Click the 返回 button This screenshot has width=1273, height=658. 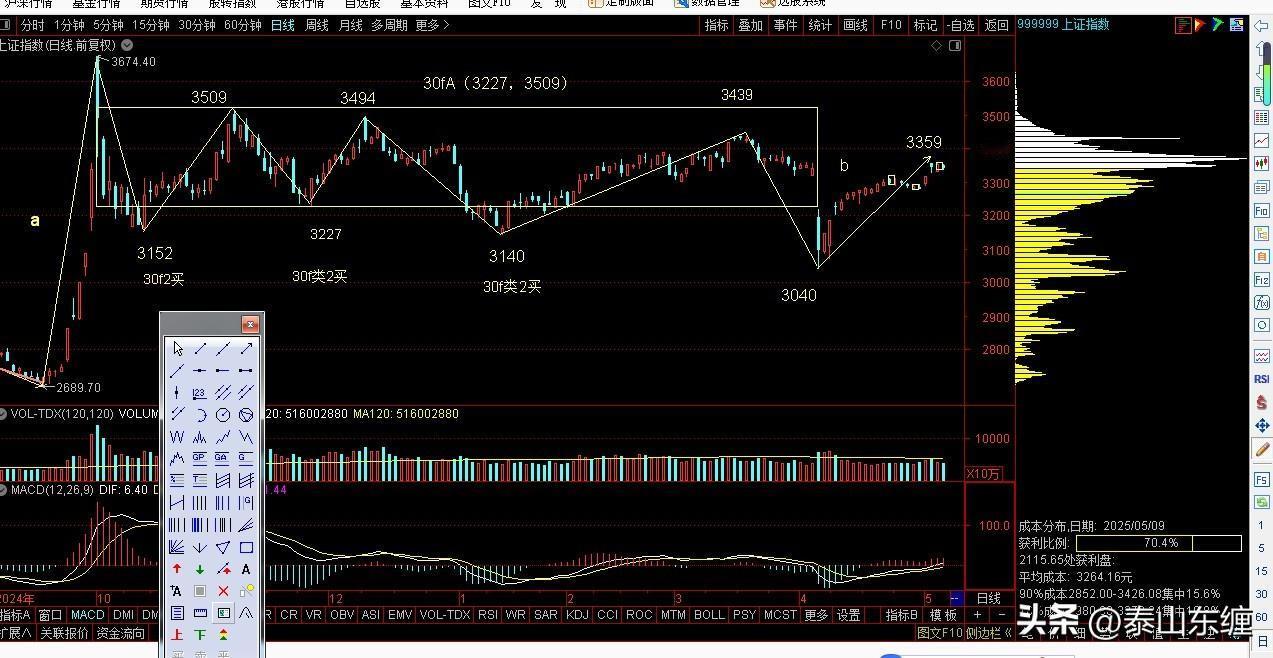[x=997, y=25]
